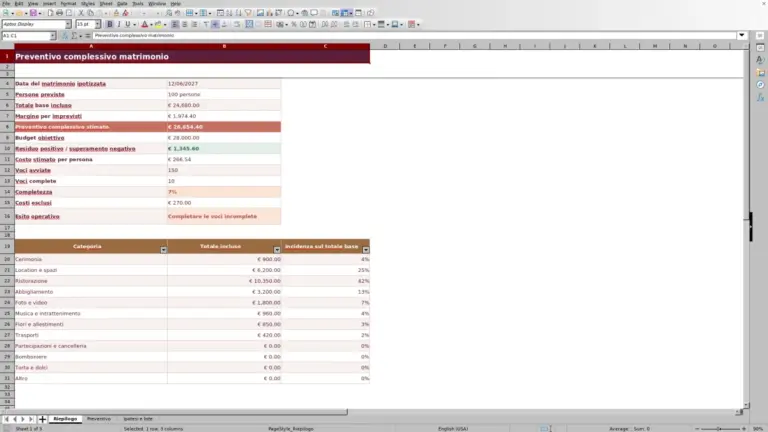768x432 pixels.
Task: Click the Align Right icon
Action: coord(194,24)
